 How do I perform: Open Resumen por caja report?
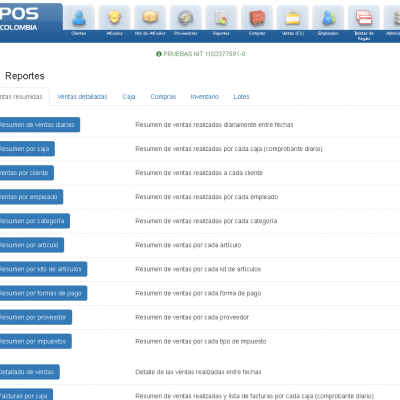27,149
